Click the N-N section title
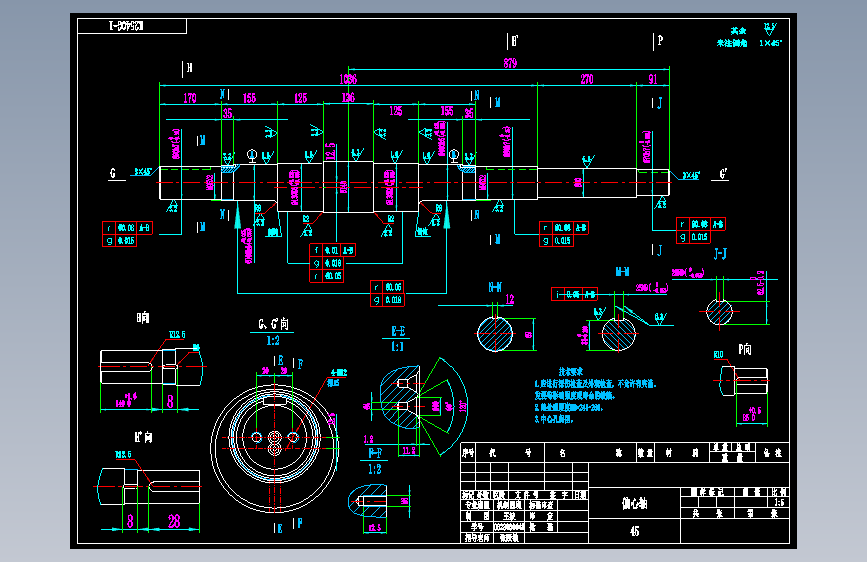This screenshot has width=867, height=562. [495, 287]
